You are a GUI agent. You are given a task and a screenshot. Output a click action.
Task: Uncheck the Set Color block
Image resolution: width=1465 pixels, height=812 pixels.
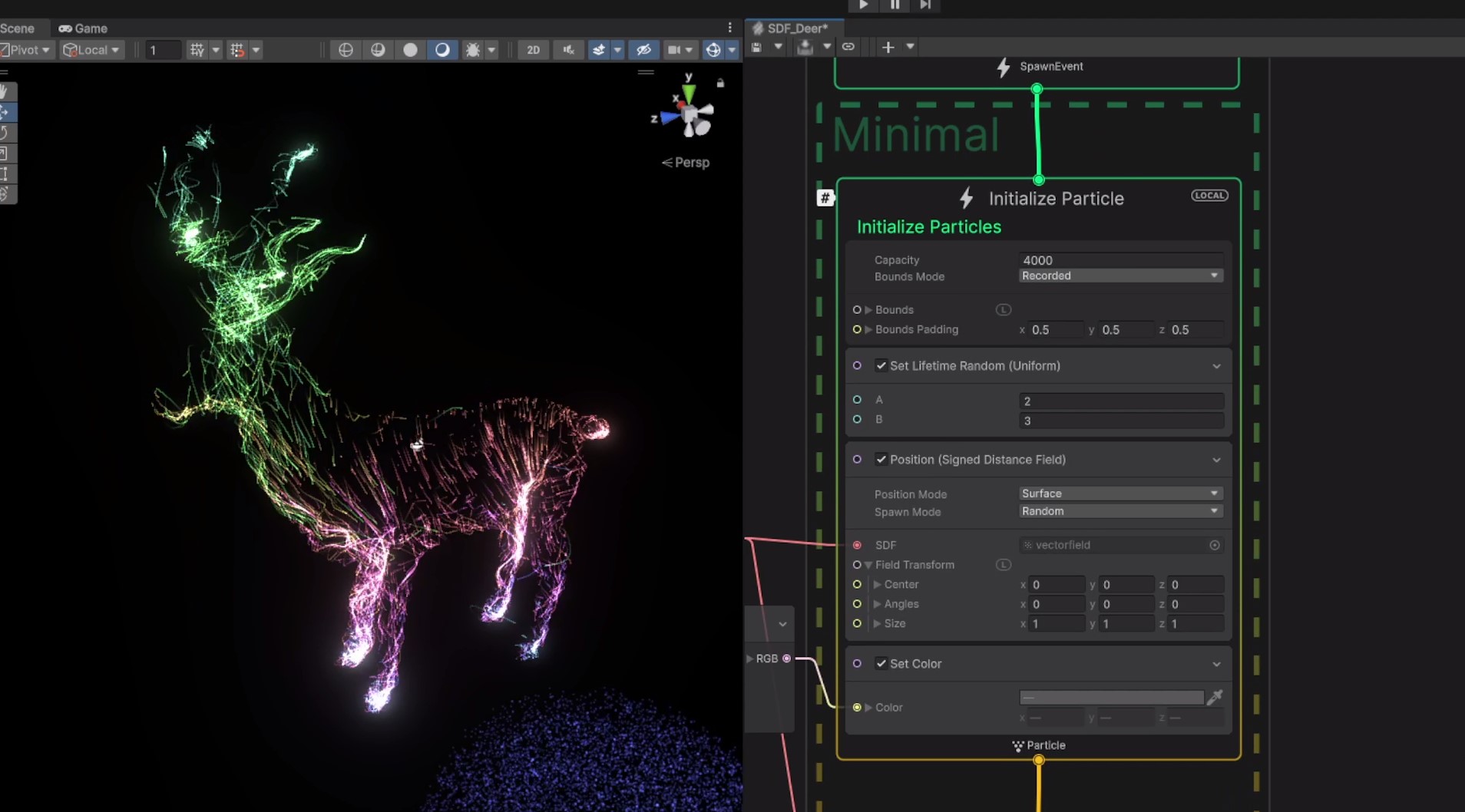click(881, 664)
